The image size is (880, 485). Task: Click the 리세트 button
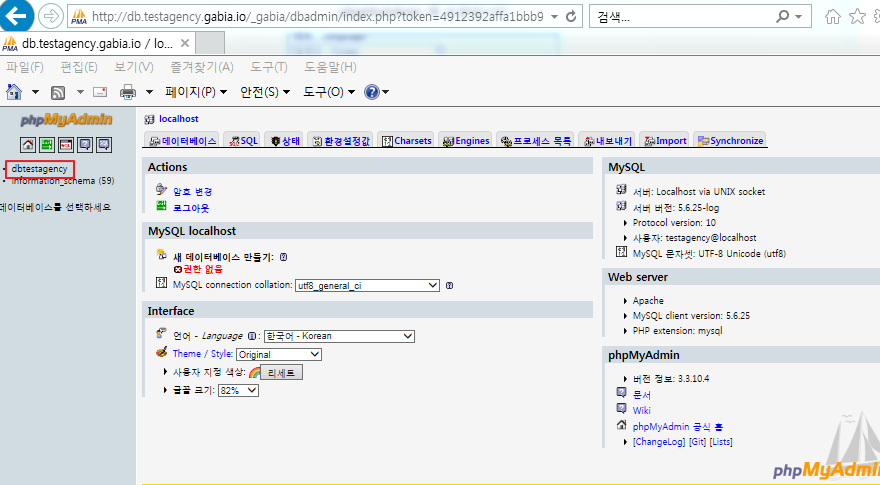[x=281, y=372]
